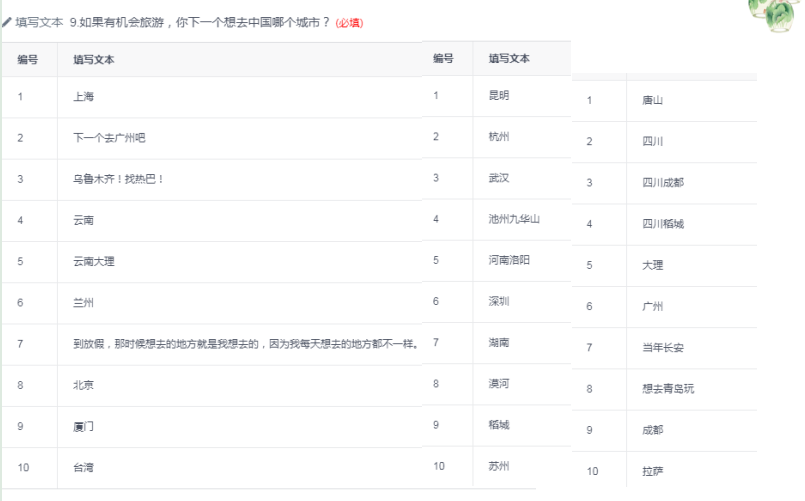Select the 台湾 response entry
805x501 pixels.
pos(83,467)
